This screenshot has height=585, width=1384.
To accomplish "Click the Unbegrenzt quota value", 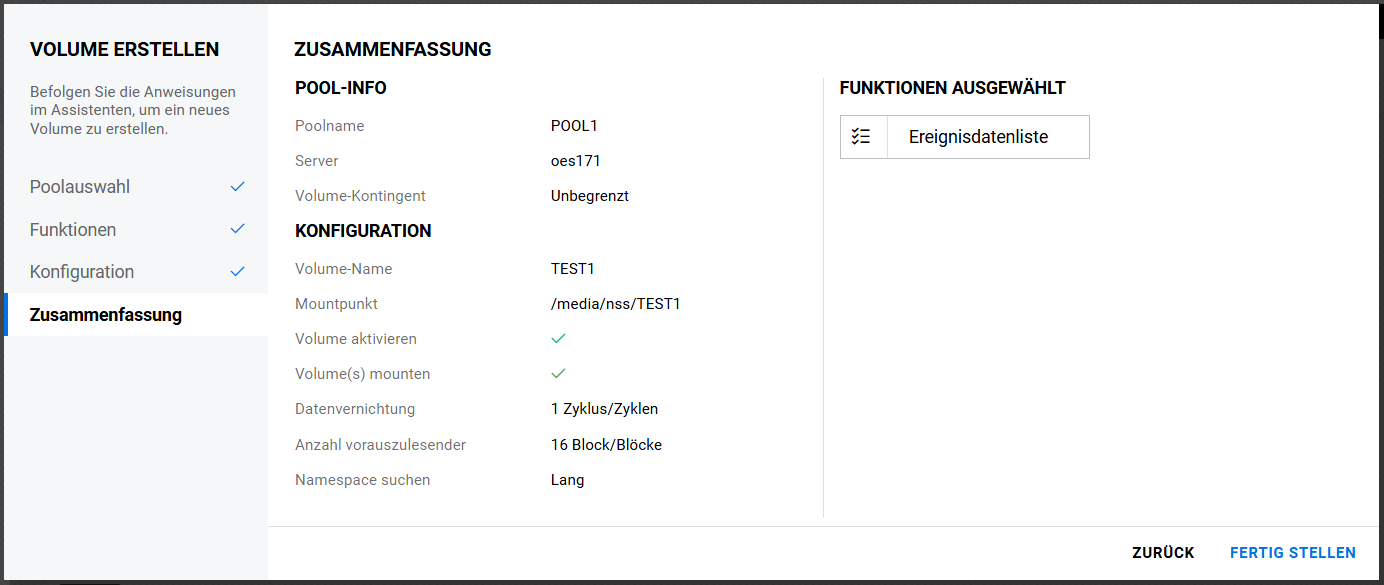I will pyautogui.click(x=589, y=196).
